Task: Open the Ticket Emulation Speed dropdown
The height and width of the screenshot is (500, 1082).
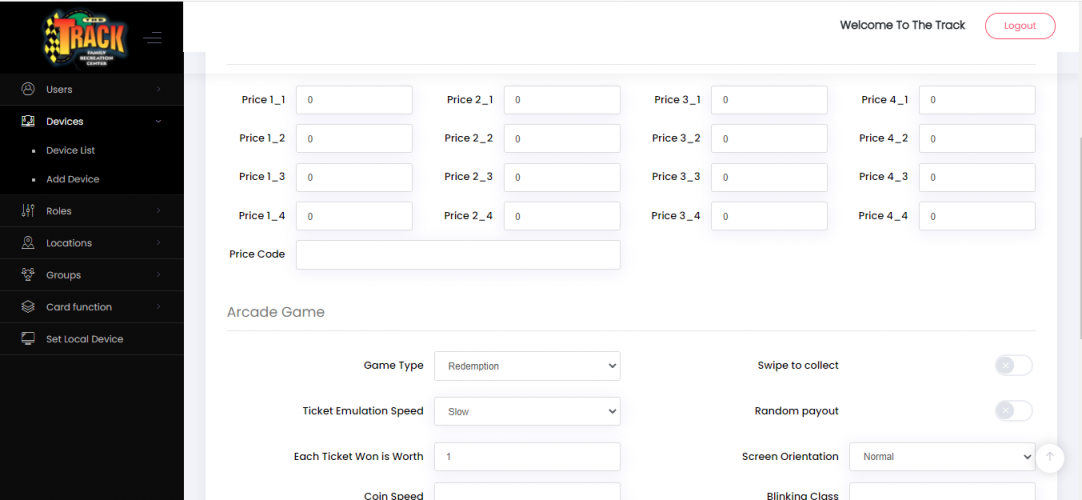Action: pyautogui.click(x=527, y=411)
